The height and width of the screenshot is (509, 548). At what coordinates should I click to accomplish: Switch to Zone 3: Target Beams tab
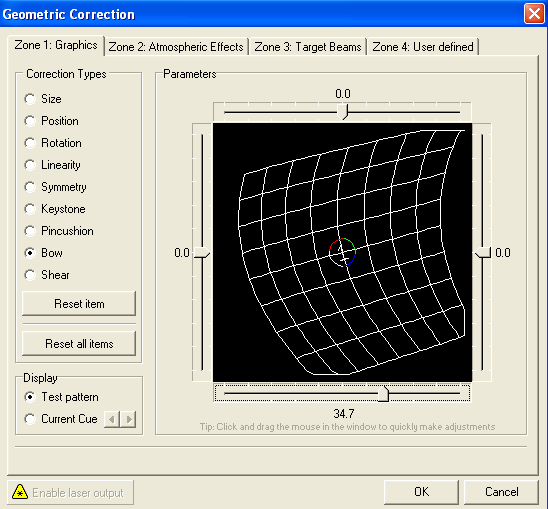[308, 47]
